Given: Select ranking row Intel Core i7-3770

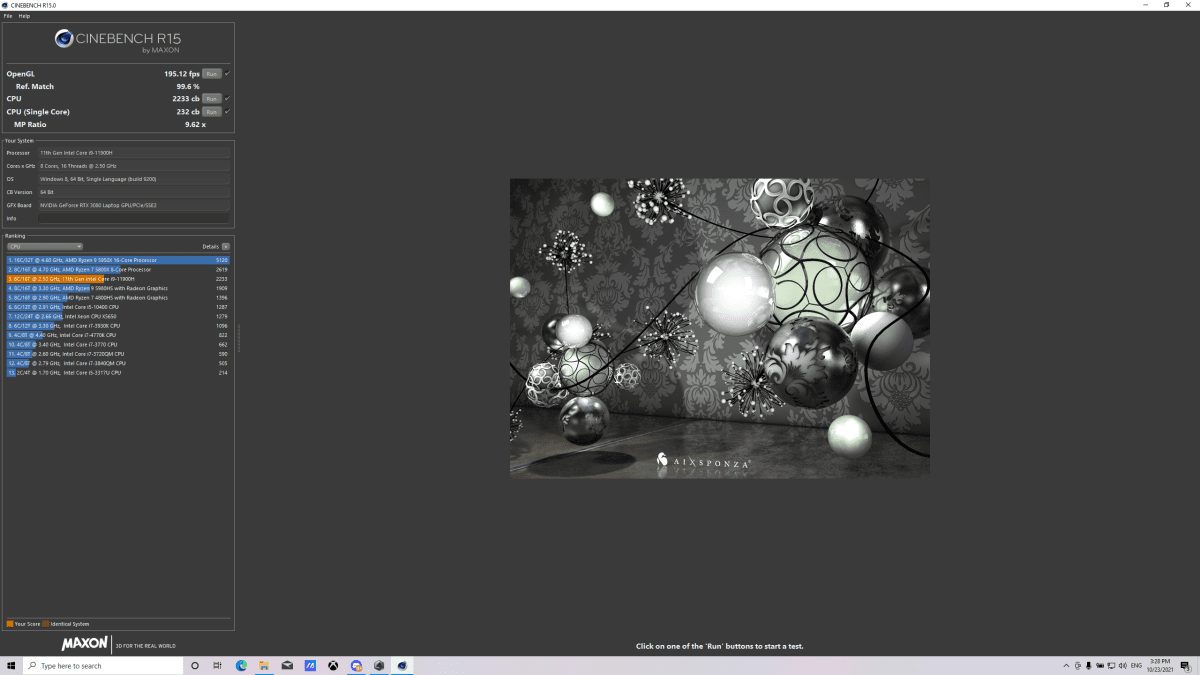Looking at the screenshot, I should click(118, 344).
